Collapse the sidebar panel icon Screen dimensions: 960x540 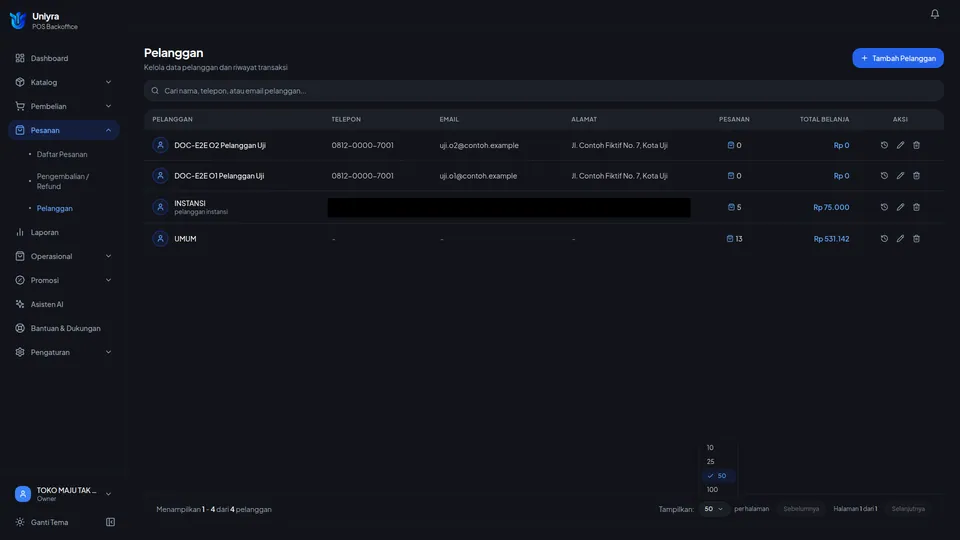tap(110, 522)
